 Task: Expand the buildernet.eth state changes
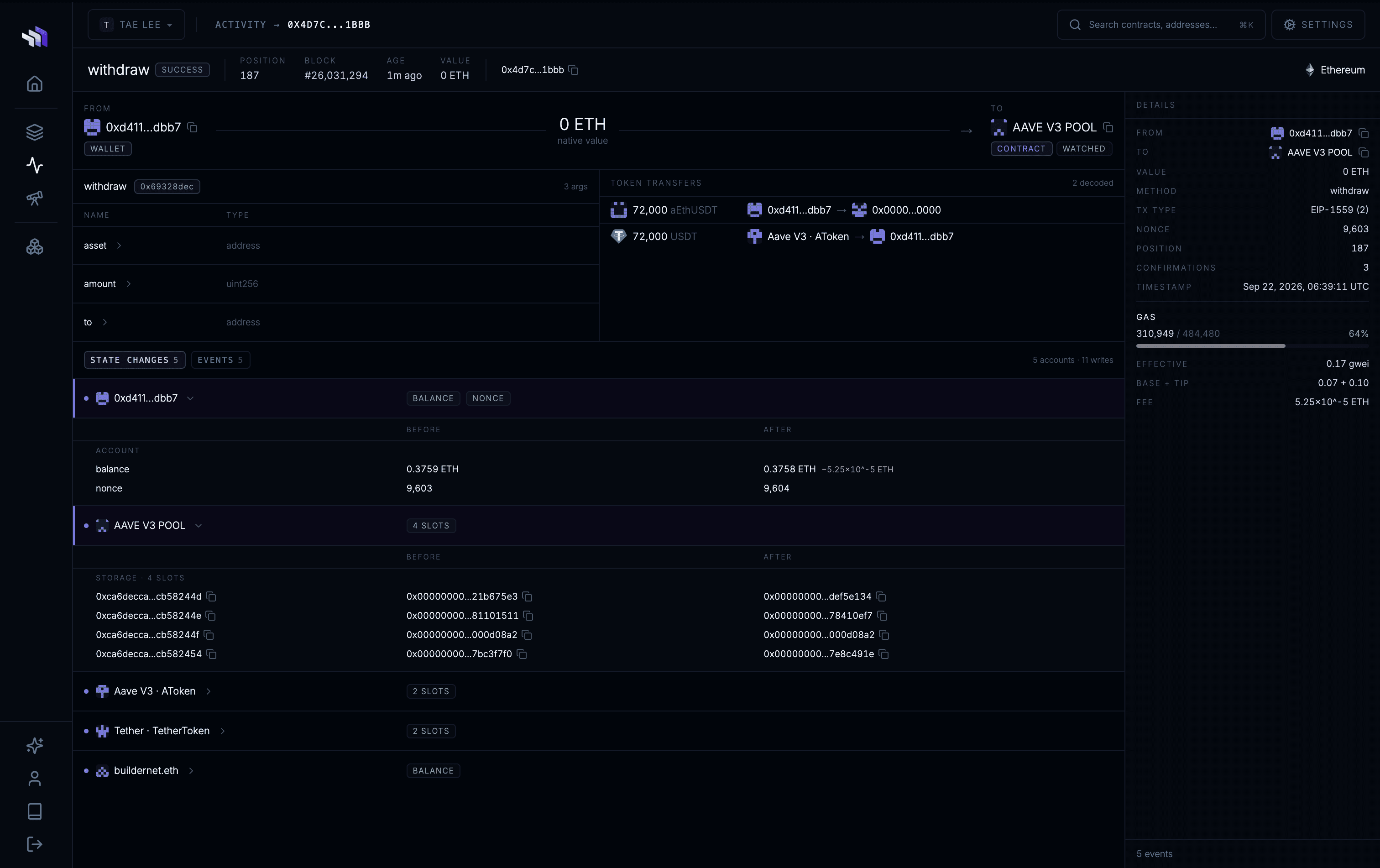click(x=191, y=771)
